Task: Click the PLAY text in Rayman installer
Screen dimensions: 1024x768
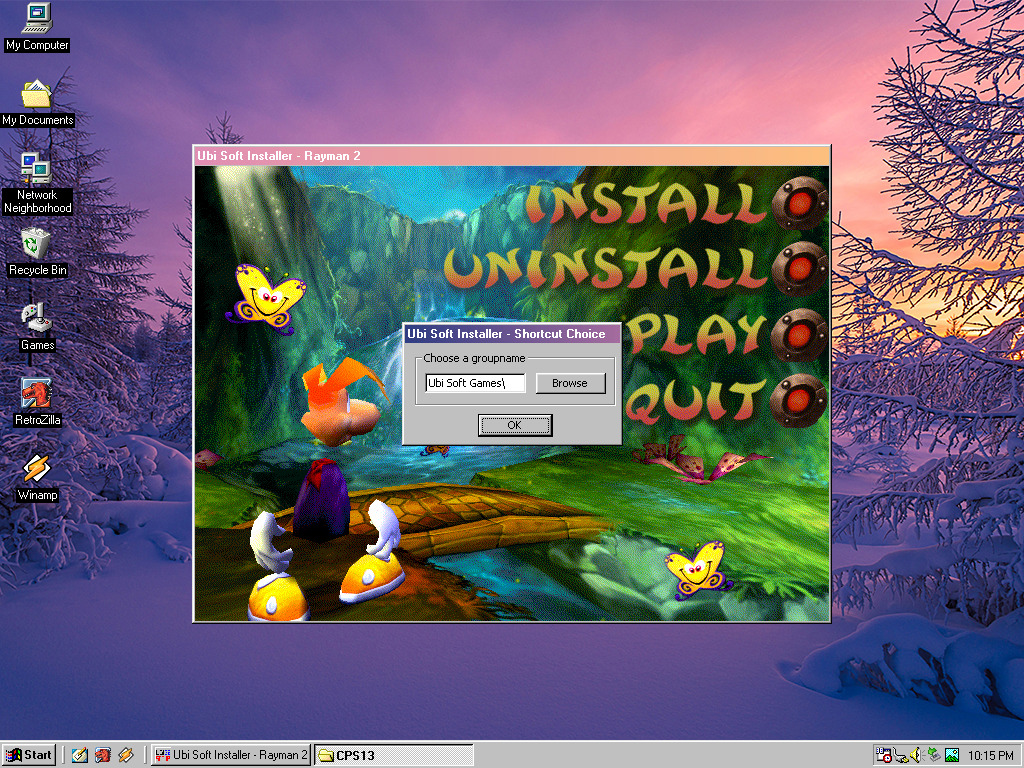Action: click(696, 334)
